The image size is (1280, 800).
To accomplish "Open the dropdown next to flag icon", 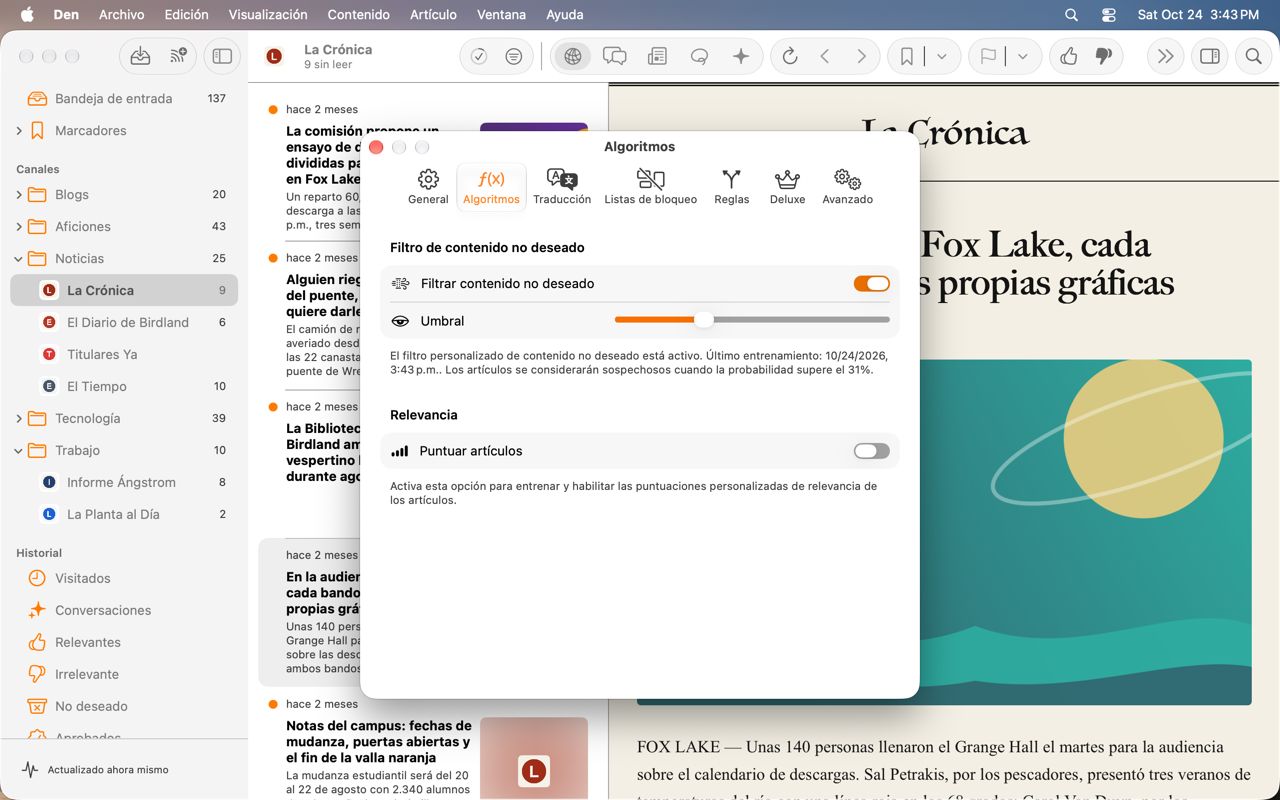I will 1022,57.
